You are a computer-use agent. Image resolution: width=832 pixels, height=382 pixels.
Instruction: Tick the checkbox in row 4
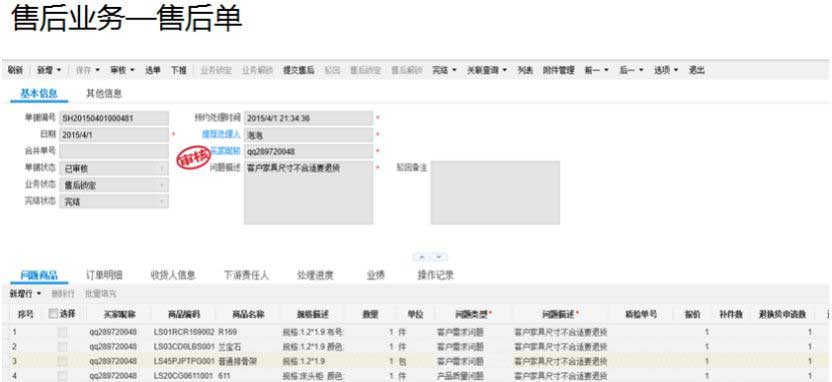pyautogui.click(x=63, y=376)
